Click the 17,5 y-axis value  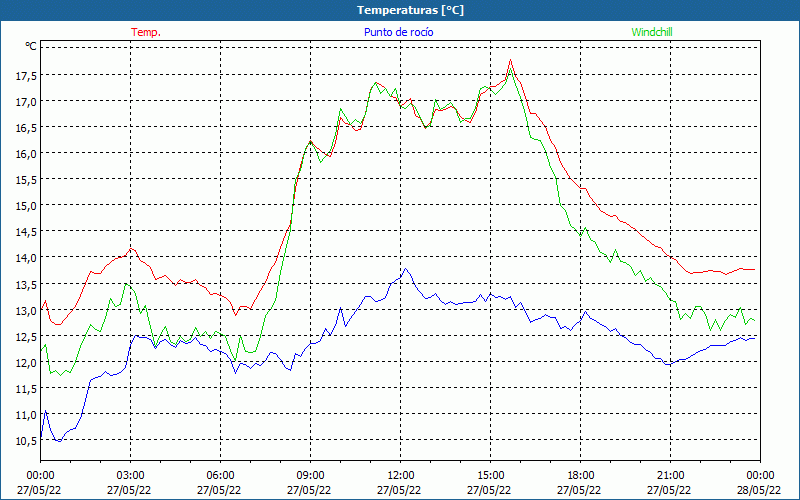click(x=26, y=76)
